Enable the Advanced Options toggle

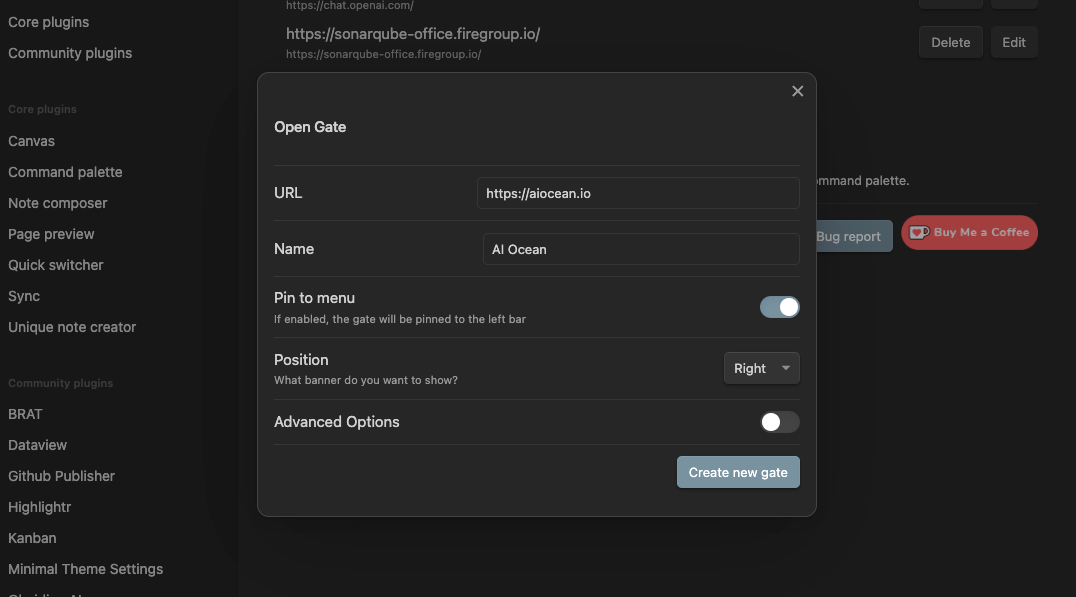pyautogui.click(x=779, y=422)
